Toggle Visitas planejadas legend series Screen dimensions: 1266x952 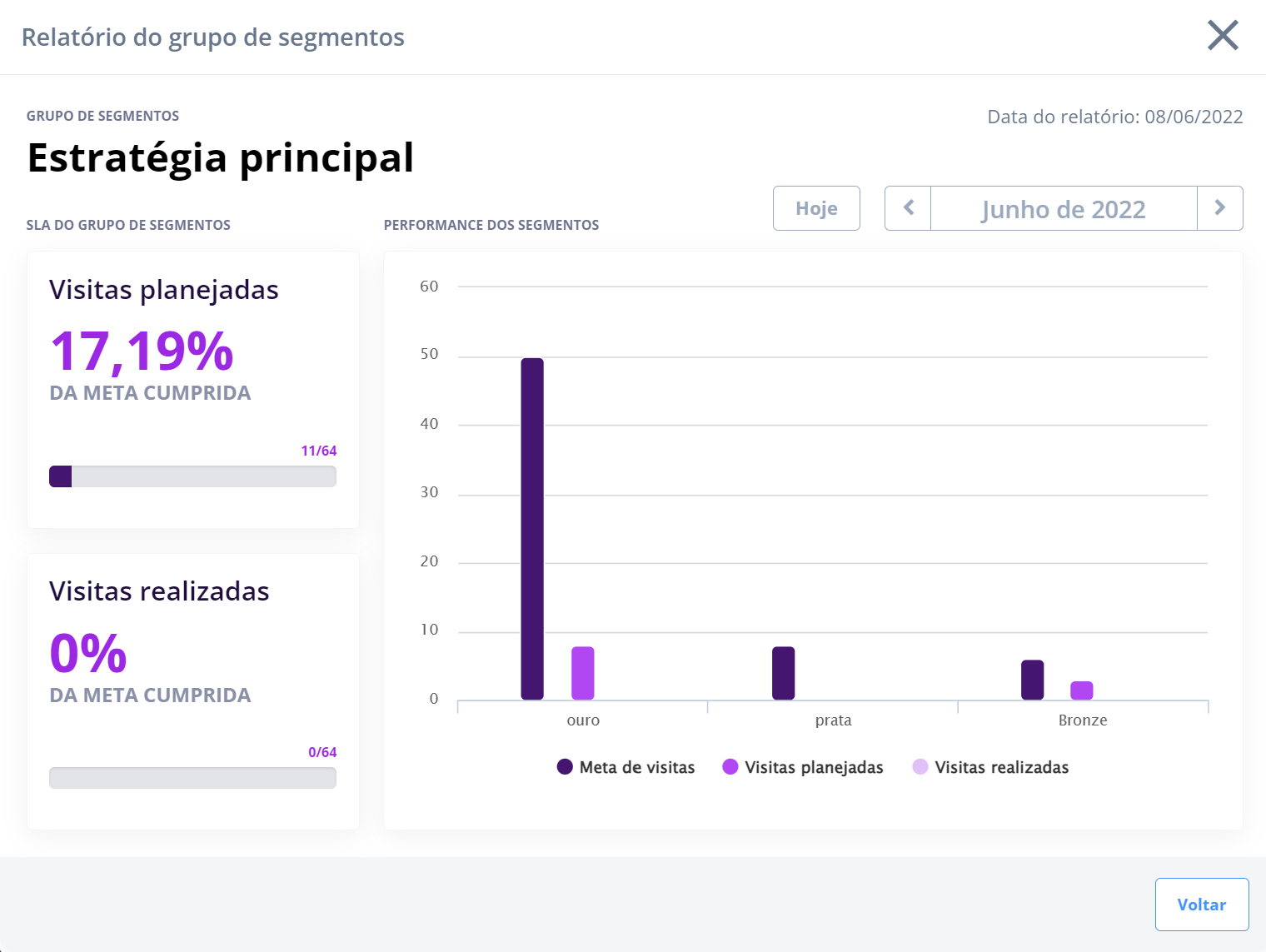(x=803, y=767)
